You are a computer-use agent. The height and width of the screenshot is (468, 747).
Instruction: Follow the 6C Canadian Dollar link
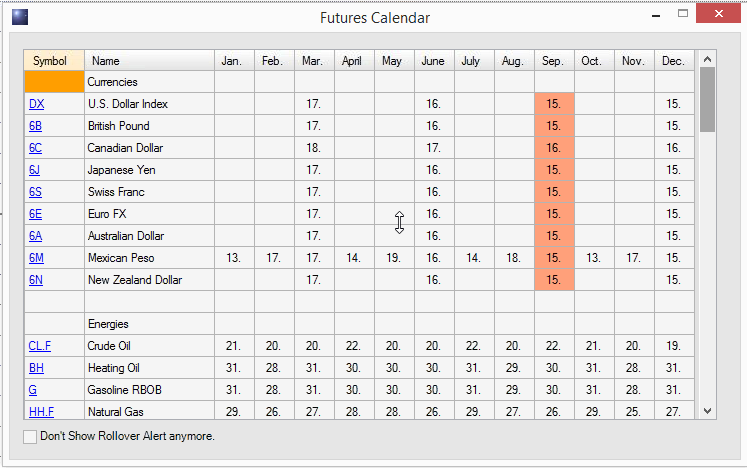35,148
